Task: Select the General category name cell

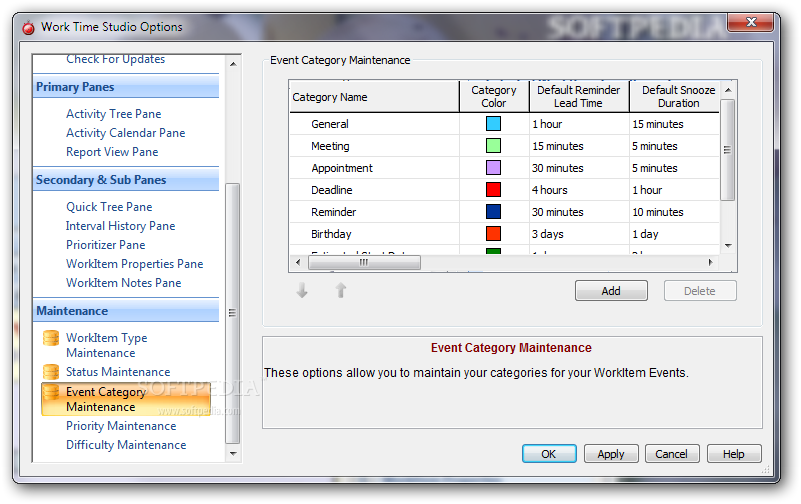Action: tap(374, 124)
